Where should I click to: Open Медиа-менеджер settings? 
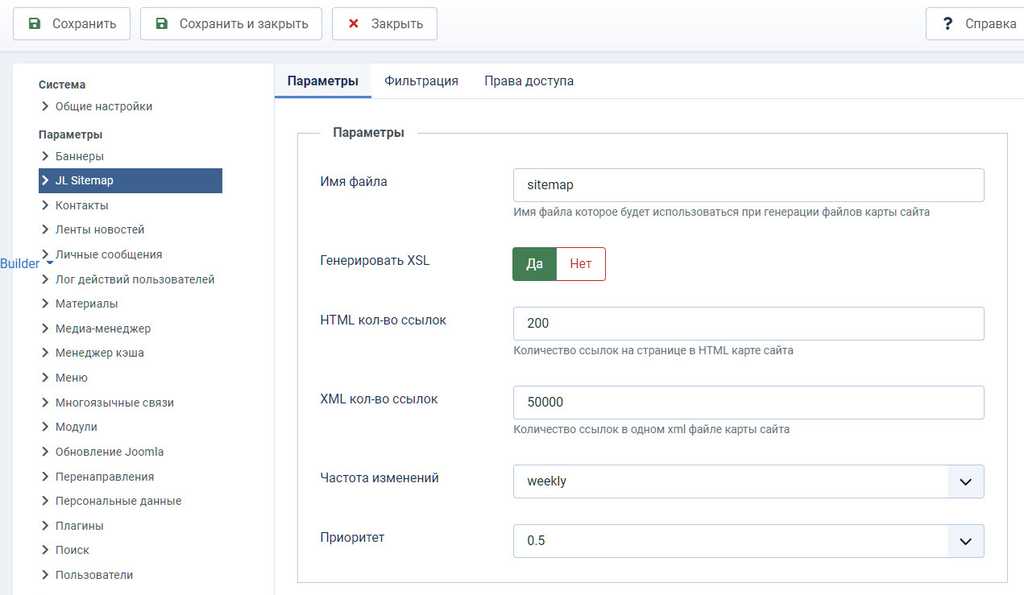(x=103, y=329)
